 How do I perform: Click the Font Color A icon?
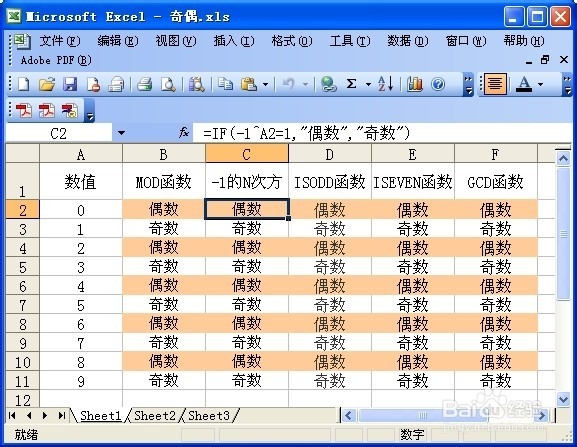(524, 84)
